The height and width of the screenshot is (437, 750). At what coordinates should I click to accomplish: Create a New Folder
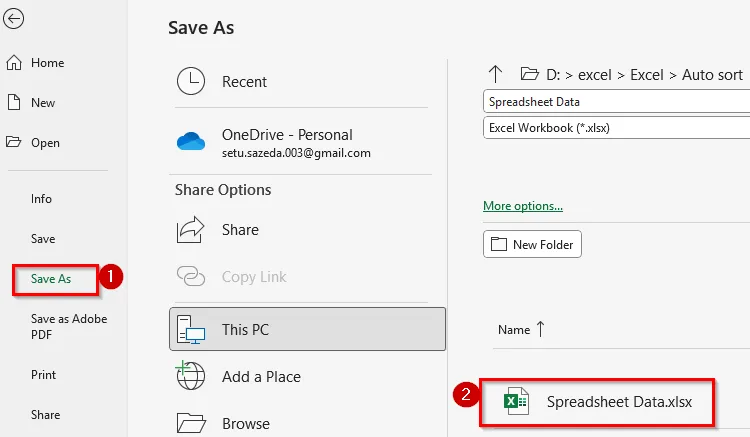[x=532, y=244]
